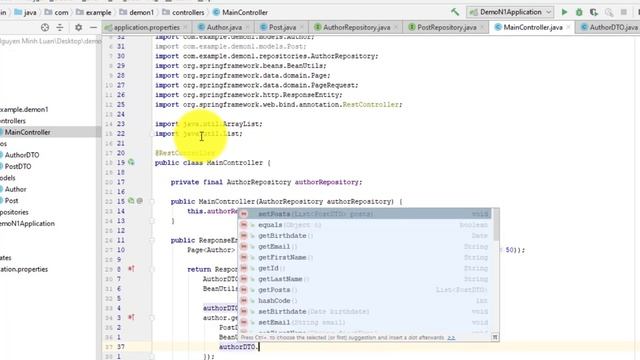
Task: Open application.properties in project tree
Action: coord(24,269)
